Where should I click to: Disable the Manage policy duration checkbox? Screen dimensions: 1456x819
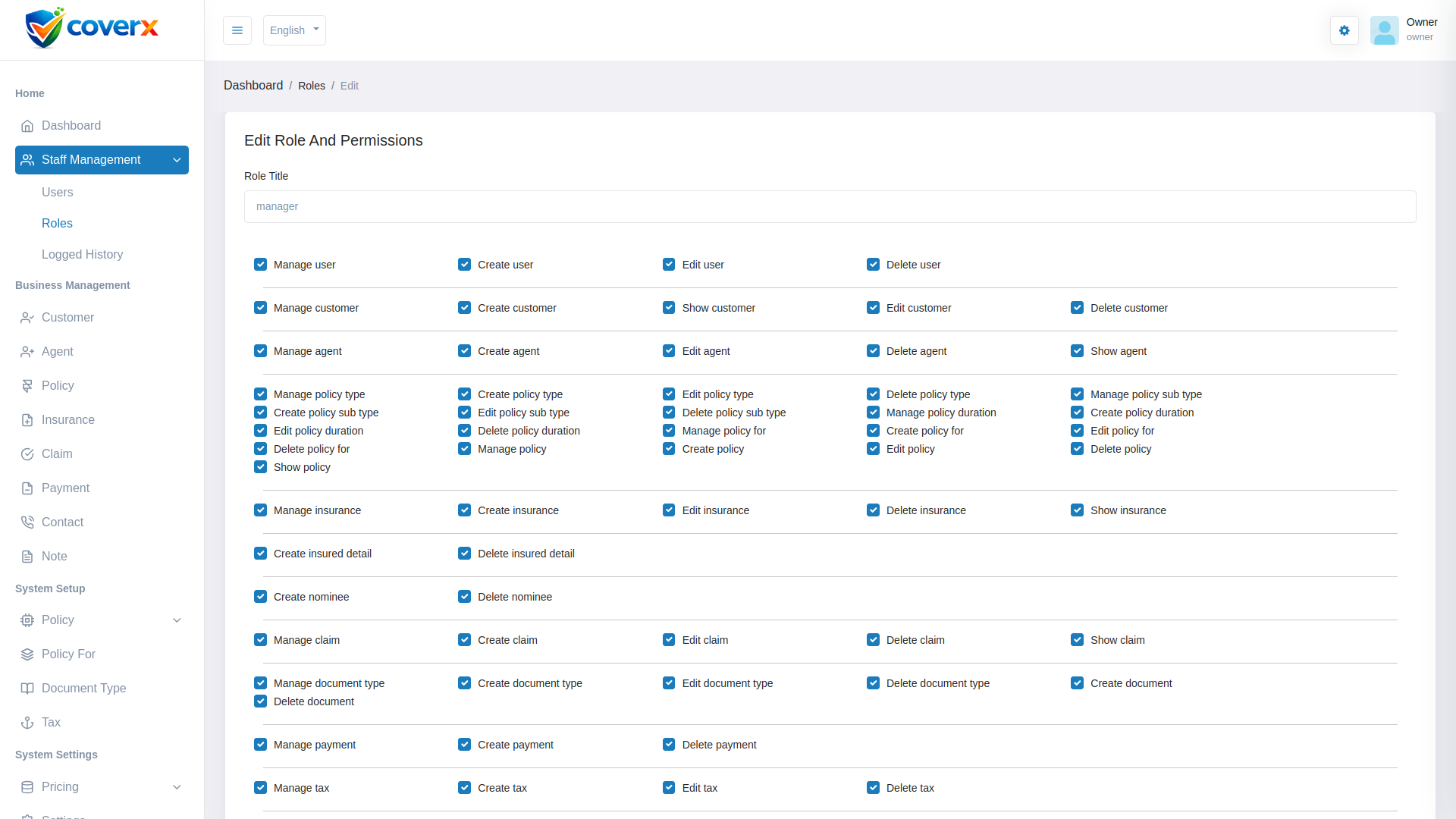pos(873,413)
